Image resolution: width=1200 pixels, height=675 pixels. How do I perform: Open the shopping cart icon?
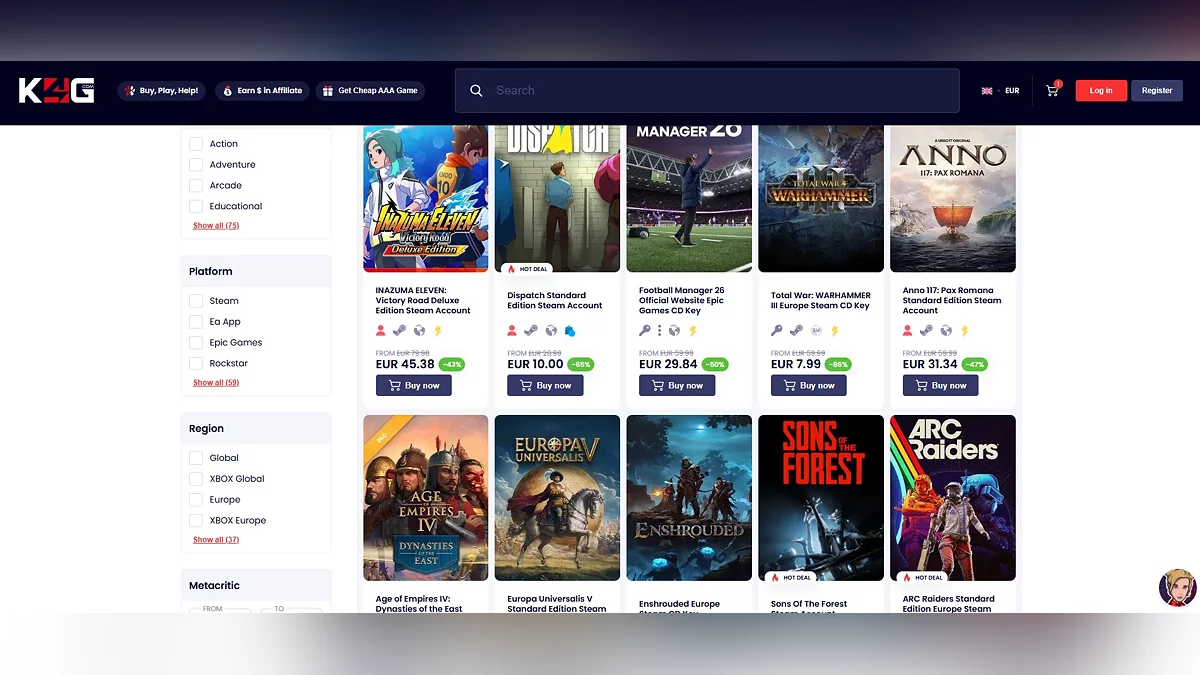click(1052, 90)
